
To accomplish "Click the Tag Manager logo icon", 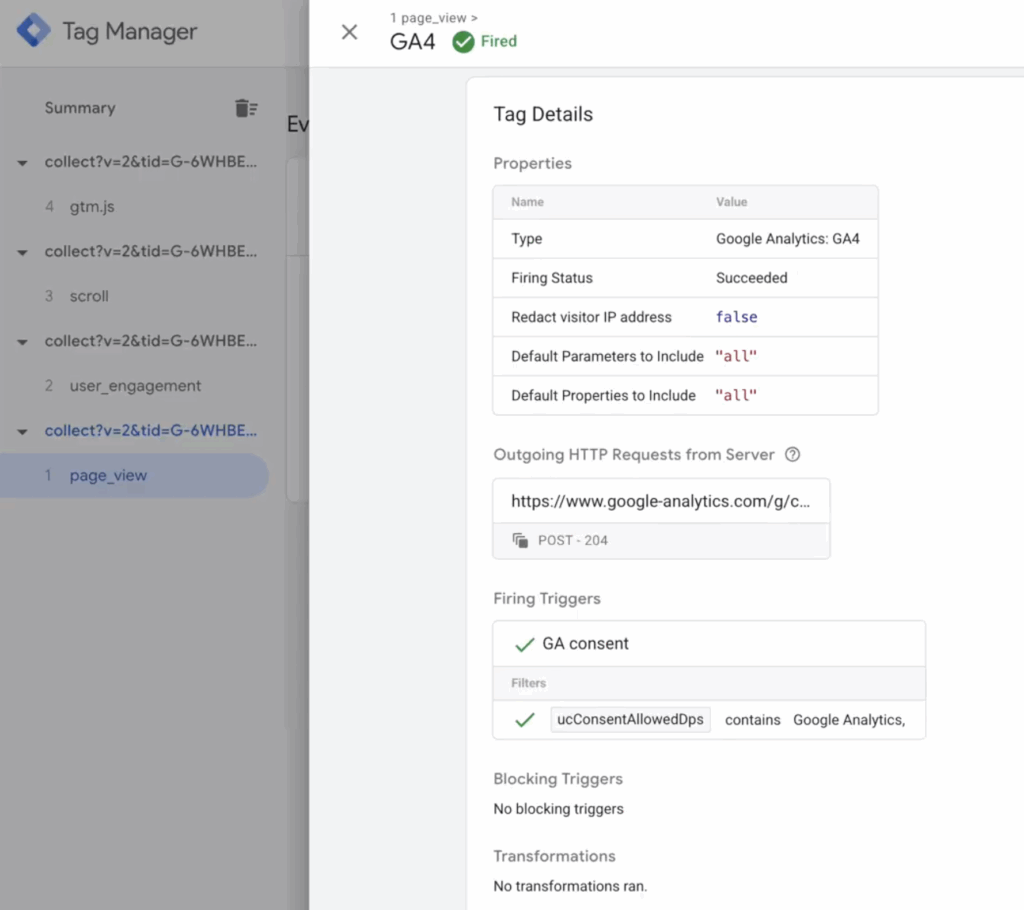I will 33,30.
